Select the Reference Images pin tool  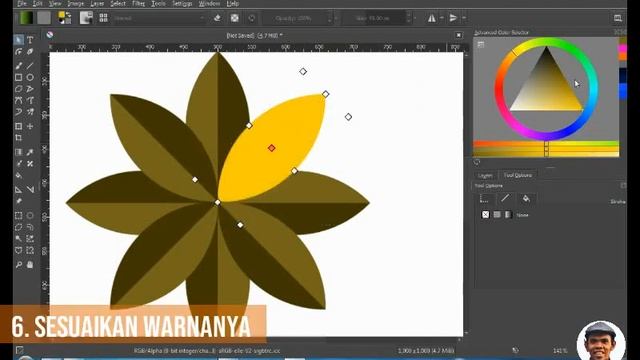point(19,201)
